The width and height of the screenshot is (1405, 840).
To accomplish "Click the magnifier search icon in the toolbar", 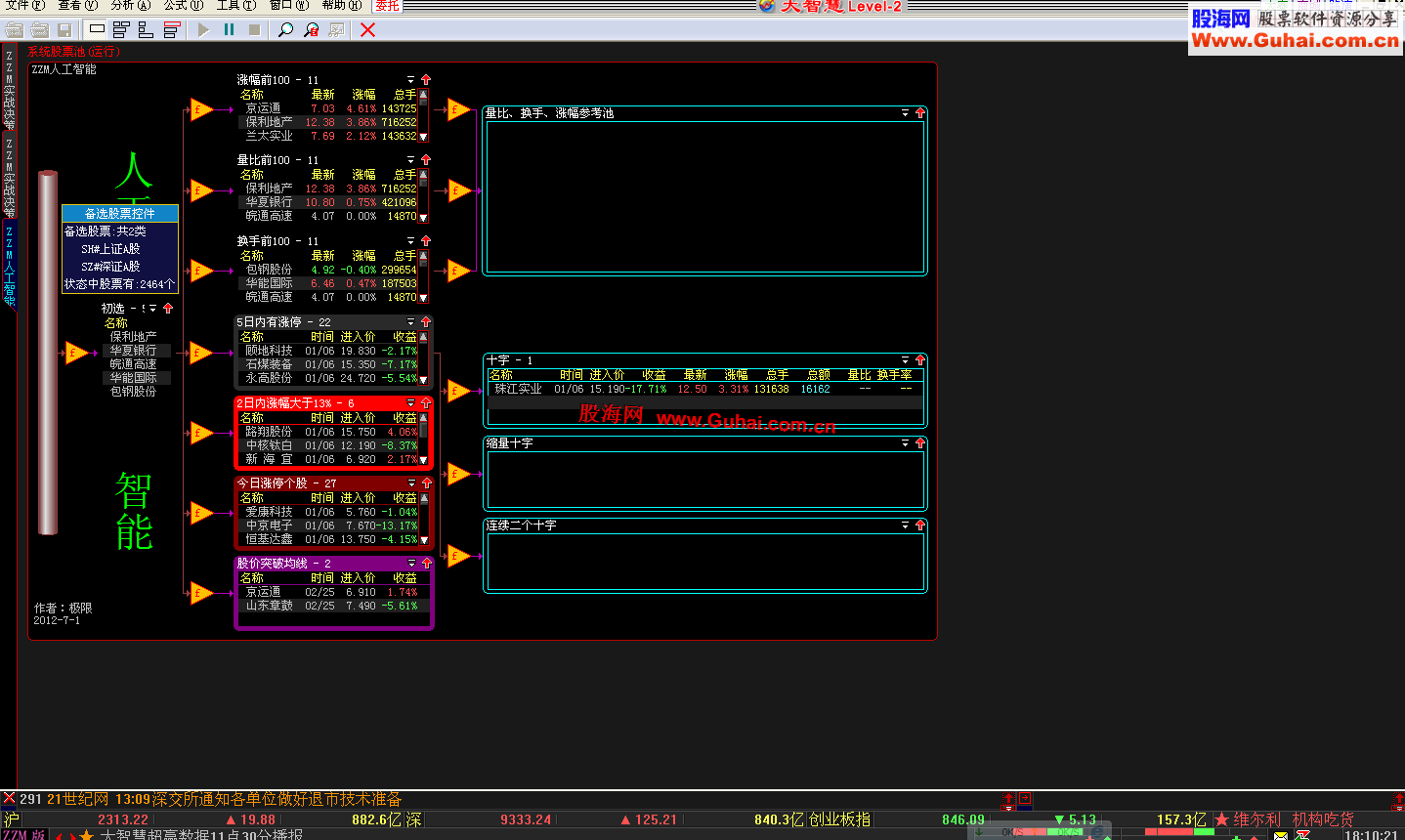I will pos(285,30).
